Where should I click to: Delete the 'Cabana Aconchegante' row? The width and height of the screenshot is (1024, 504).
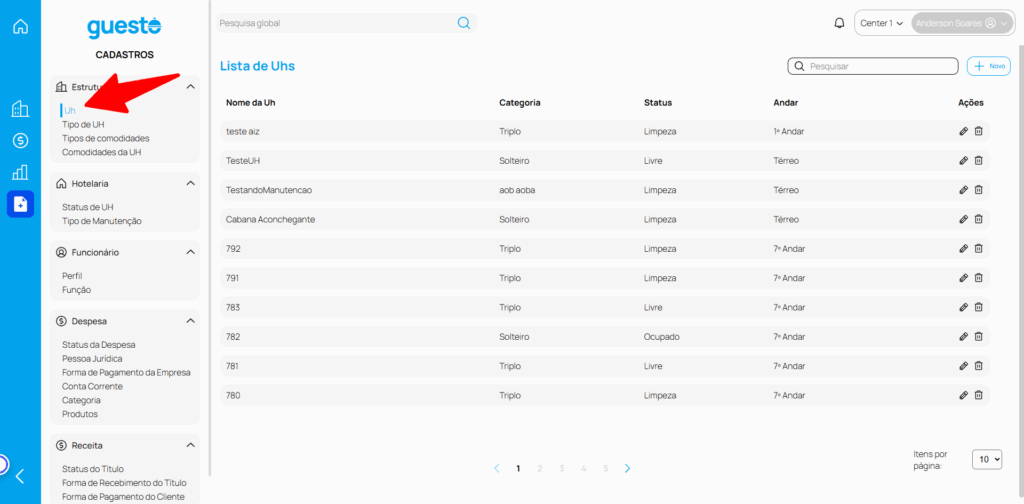pyautogui.click(x=979, y=219)
